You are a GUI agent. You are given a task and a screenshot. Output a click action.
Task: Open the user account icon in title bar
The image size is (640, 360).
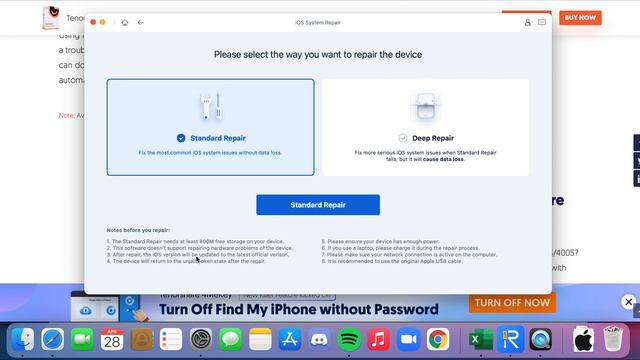point(527,22)
